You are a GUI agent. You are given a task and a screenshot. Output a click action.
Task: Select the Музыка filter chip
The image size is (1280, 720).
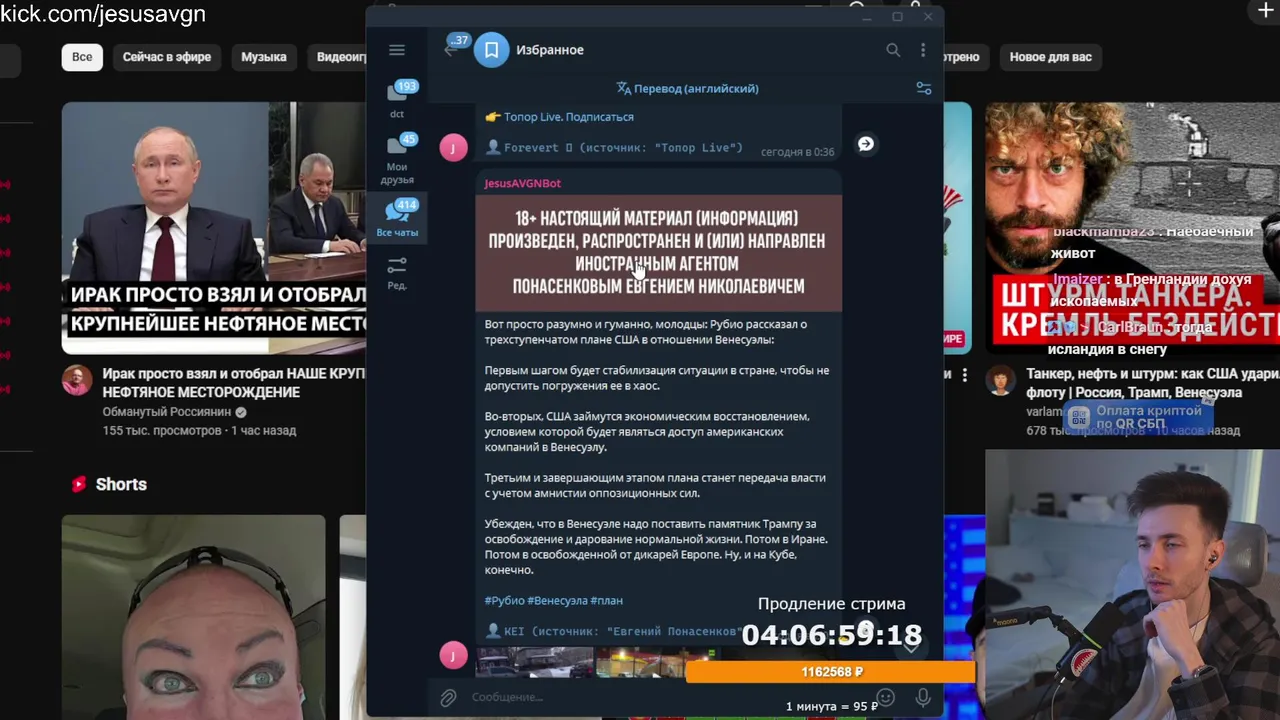[x=263, y=57]
